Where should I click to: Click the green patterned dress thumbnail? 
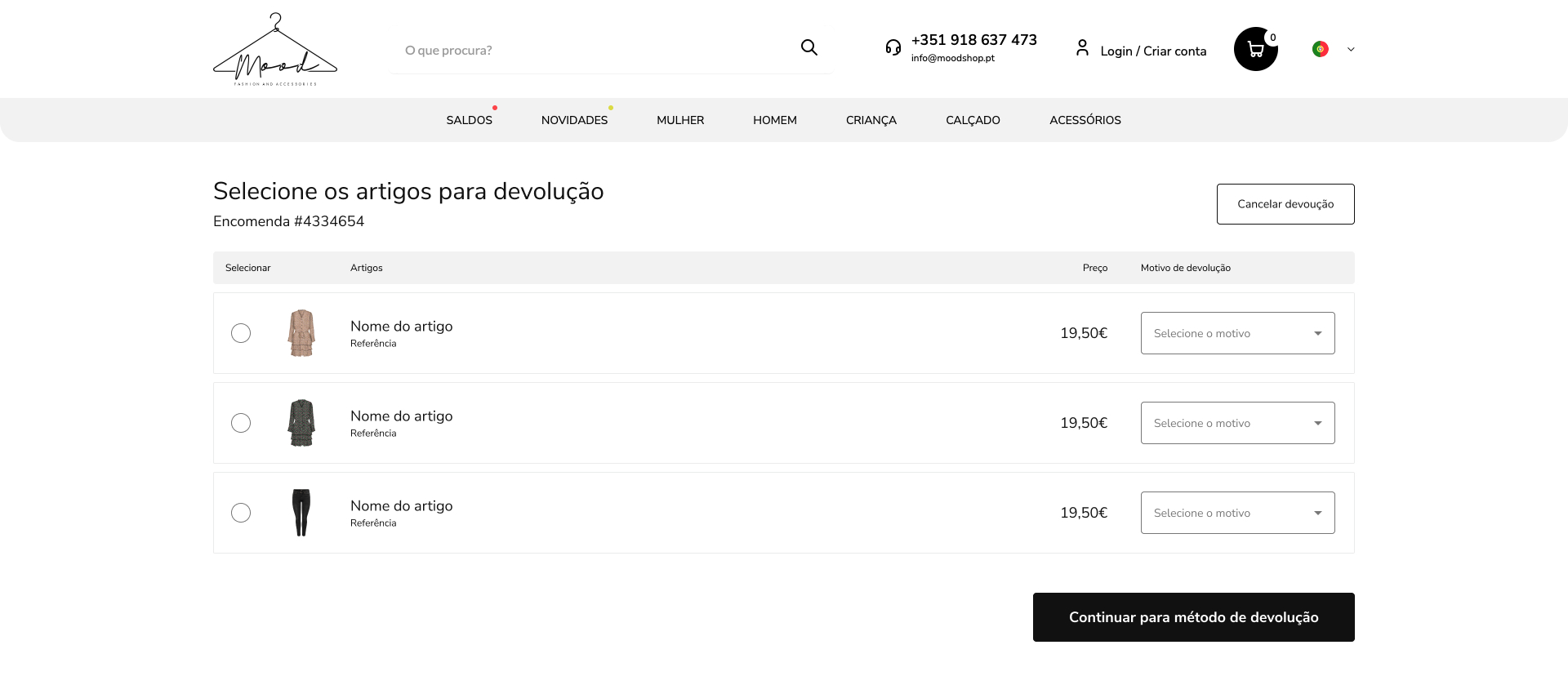point(301,423)
